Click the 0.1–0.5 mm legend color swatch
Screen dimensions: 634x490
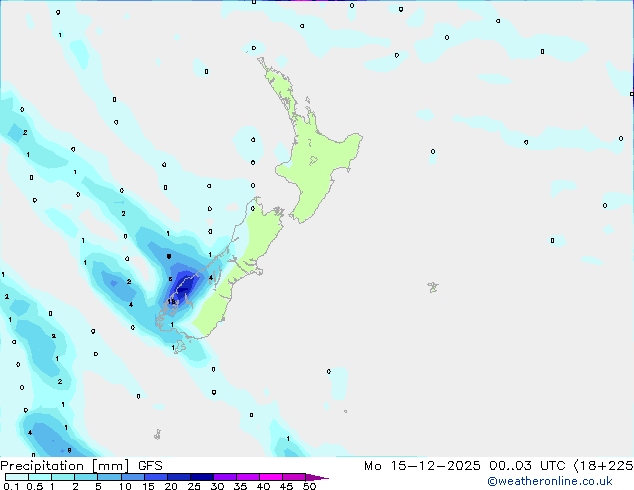point(17,477)
